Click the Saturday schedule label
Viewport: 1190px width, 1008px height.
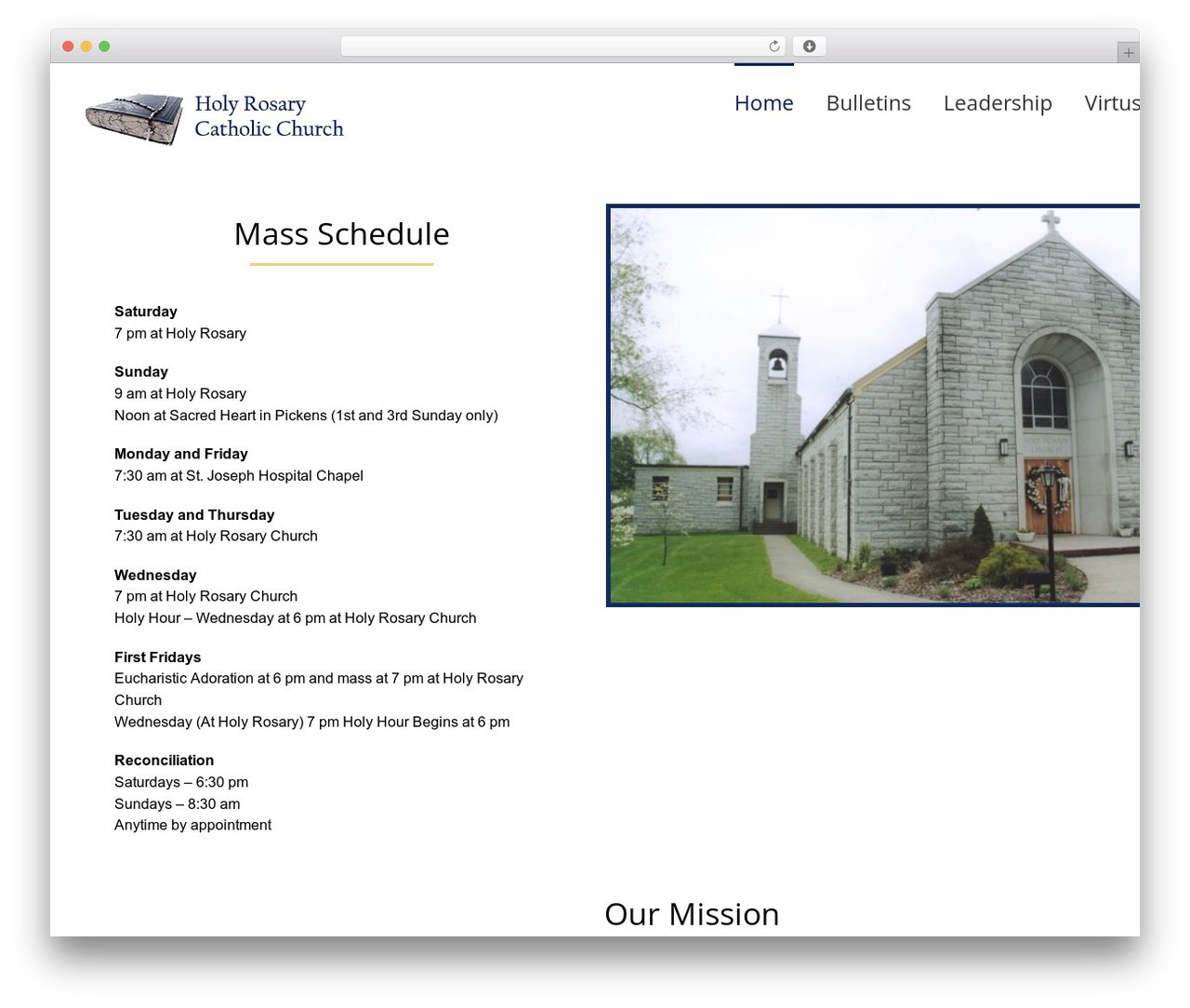146,312
